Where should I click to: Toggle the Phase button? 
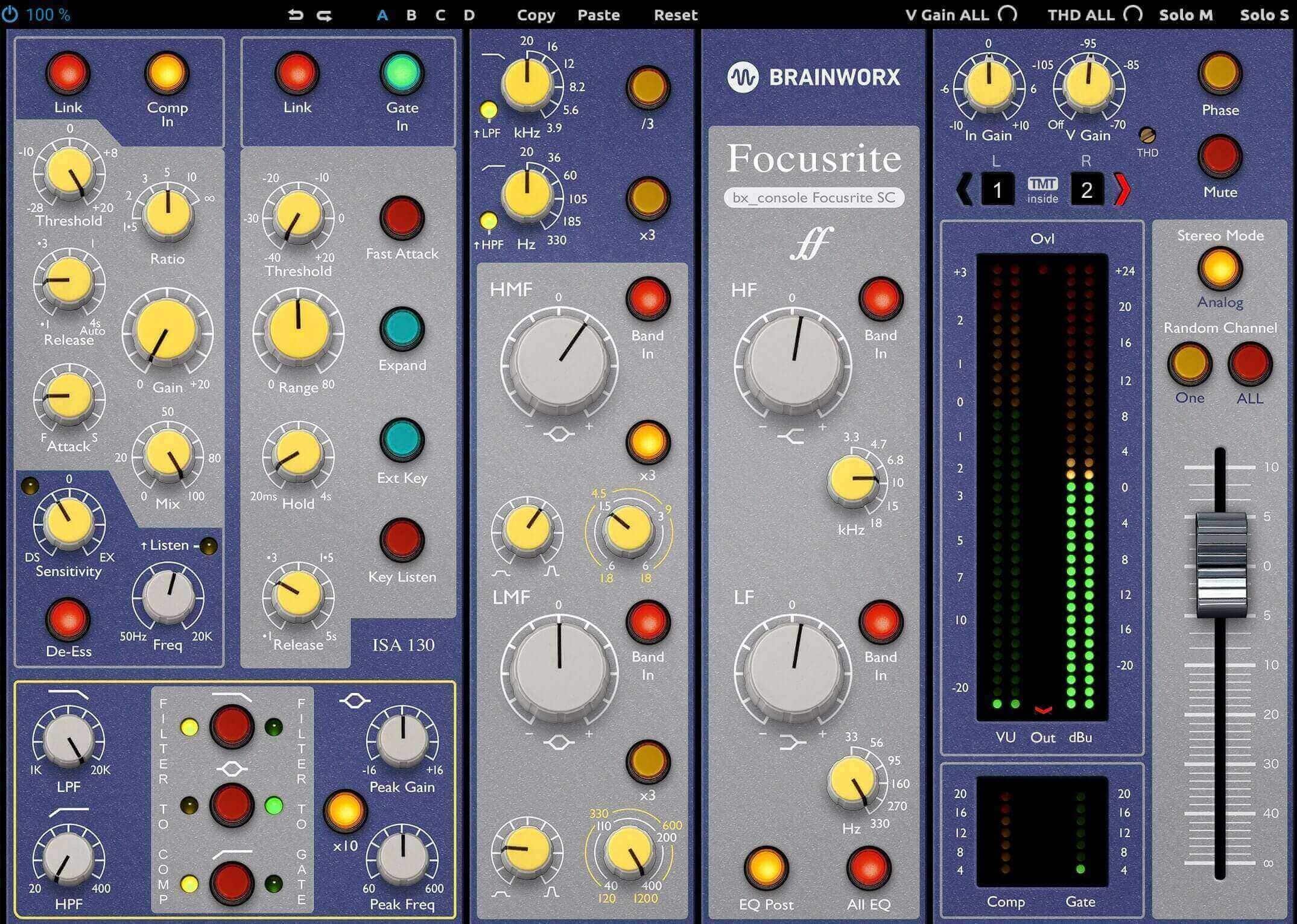coord(1220,74)
